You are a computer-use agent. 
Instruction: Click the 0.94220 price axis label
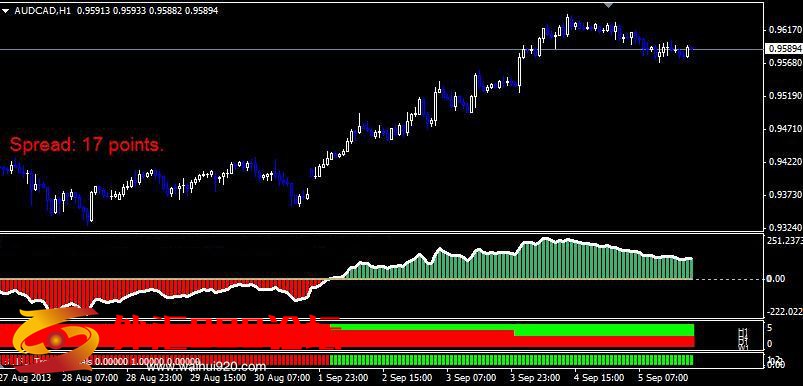(785, 162)
